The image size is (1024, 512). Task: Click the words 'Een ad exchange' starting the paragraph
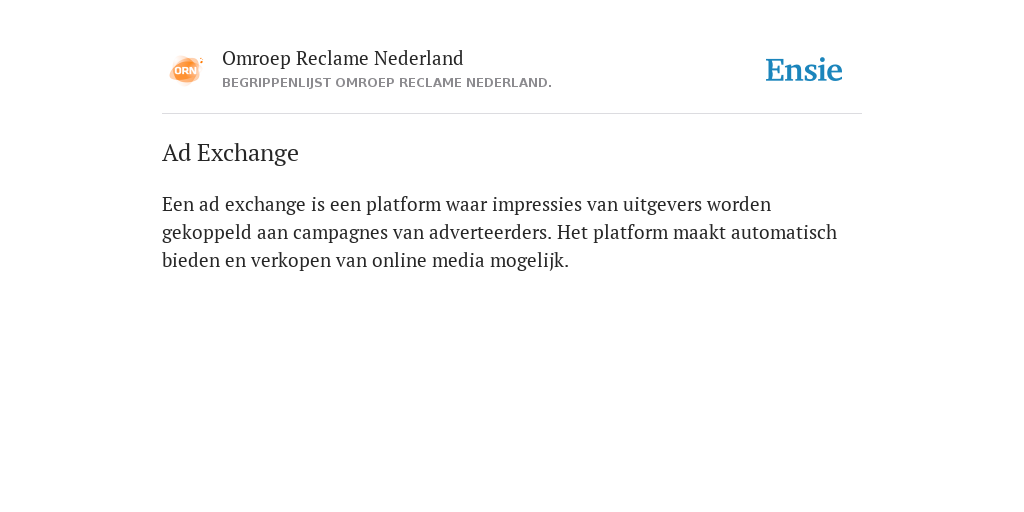point(234,204)
